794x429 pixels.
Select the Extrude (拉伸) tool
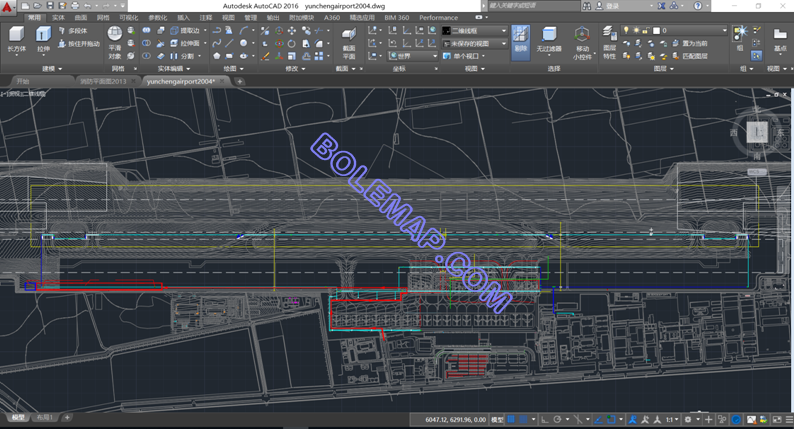pyautogui.click(x=43, y=39)
